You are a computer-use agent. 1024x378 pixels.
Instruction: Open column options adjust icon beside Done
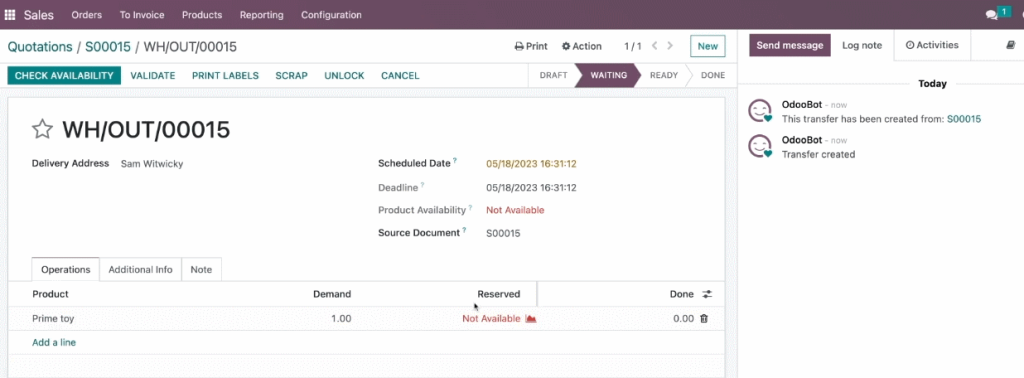coord(707,294)
